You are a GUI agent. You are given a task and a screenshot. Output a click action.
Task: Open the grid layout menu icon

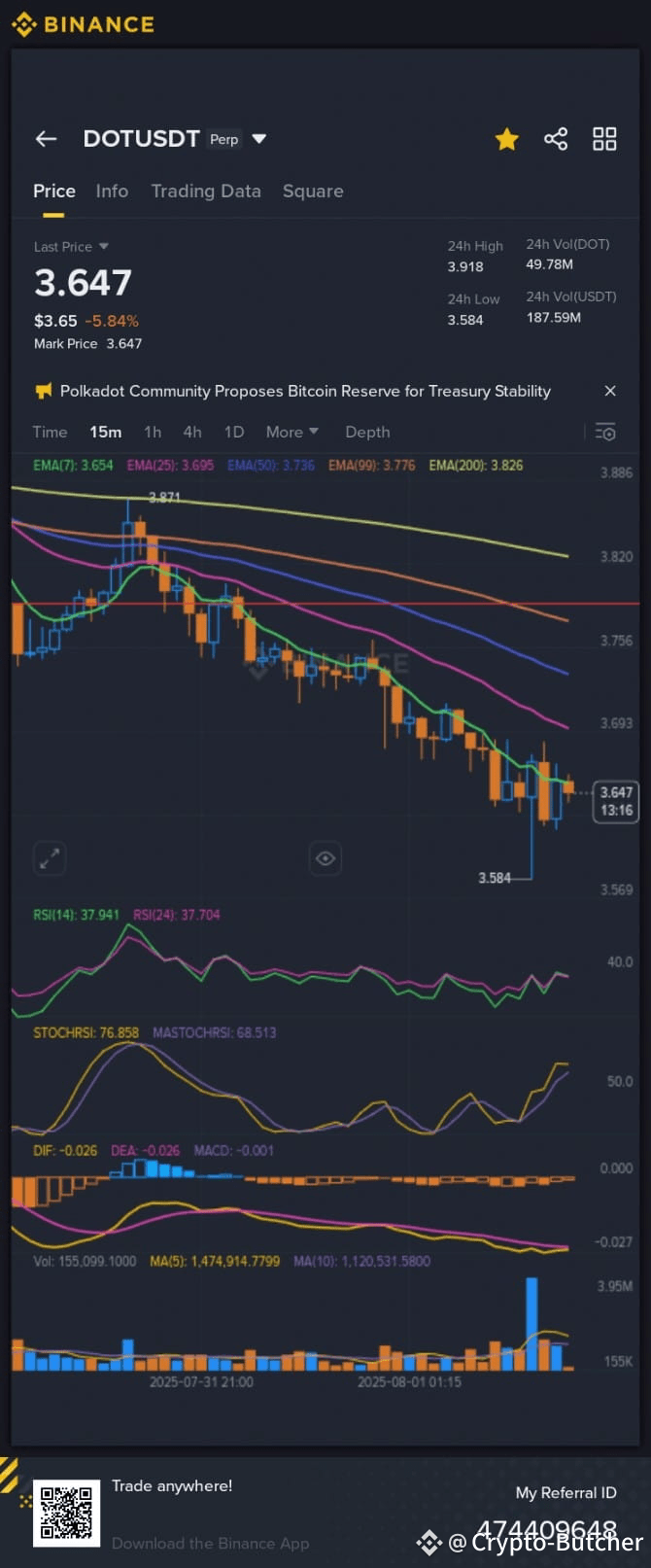(604, 139)
